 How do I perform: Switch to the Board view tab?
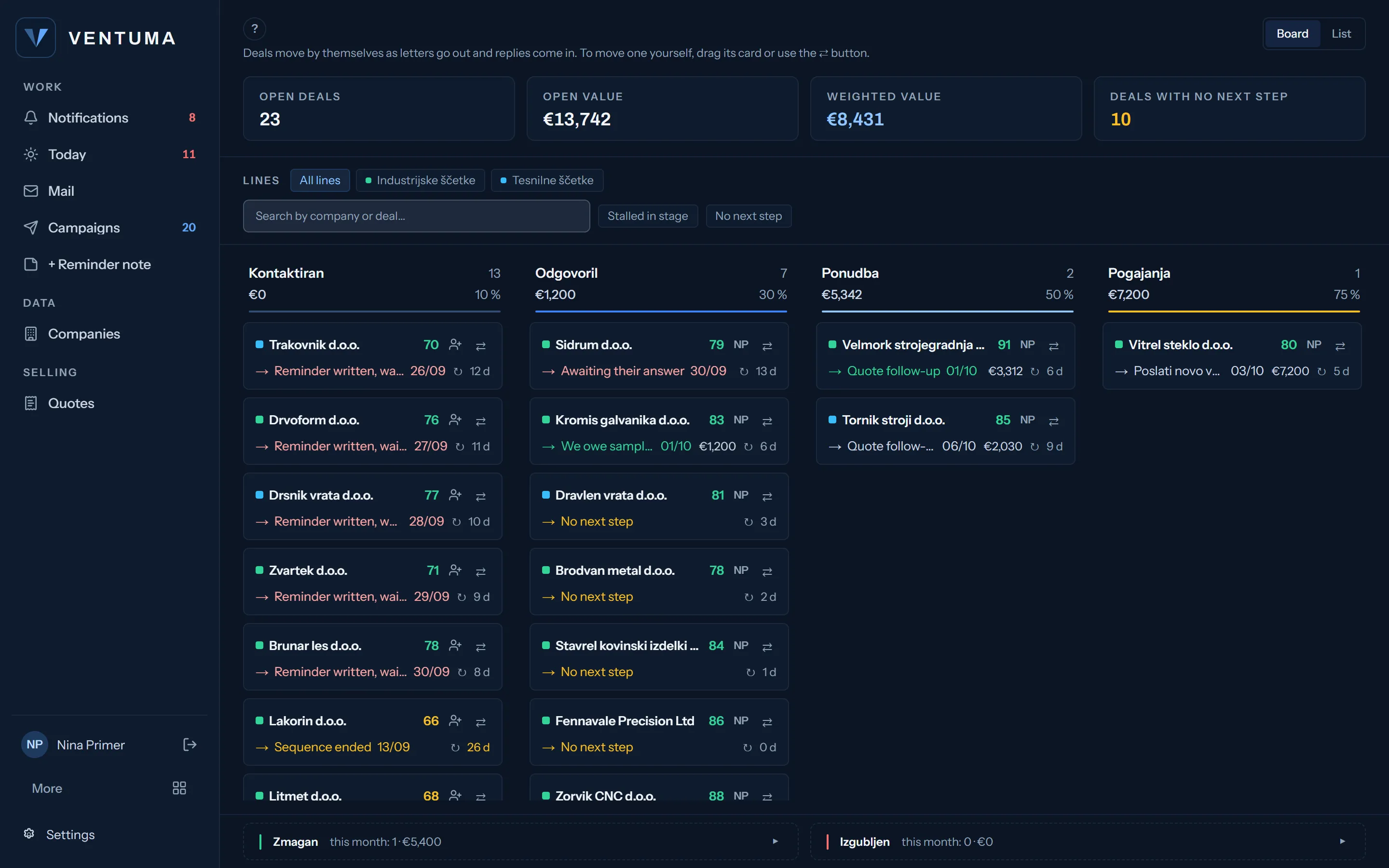(1292, 34)
